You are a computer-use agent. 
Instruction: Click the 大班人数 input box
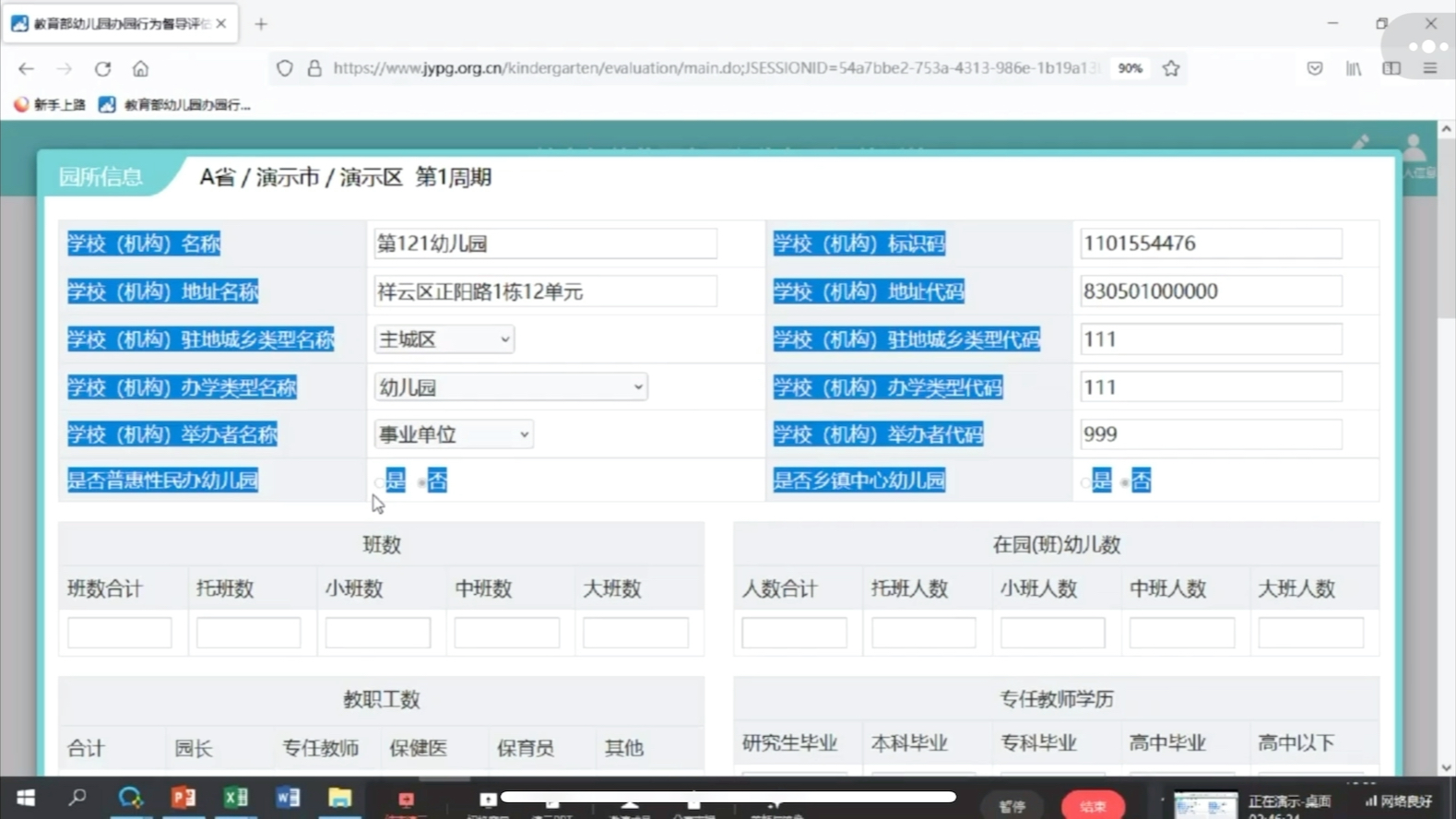(1311, 633)
